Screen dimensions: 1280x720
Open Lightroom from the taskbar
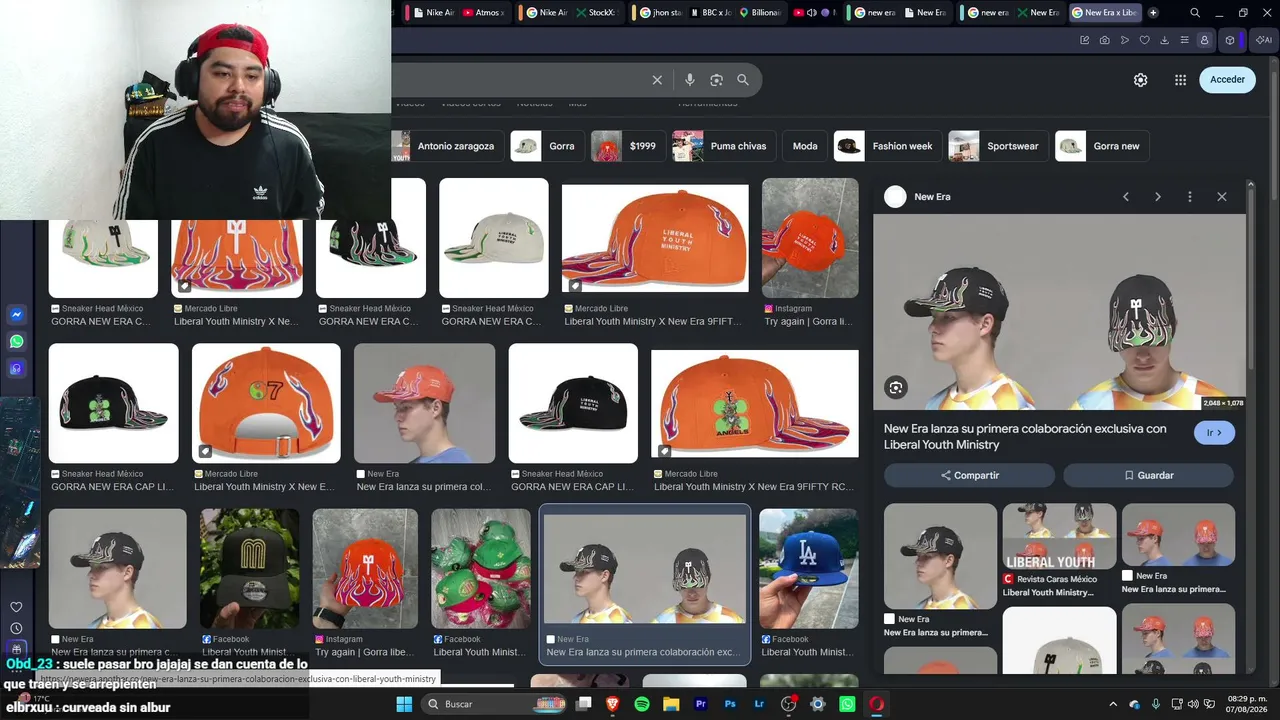(x=759, y=704)
